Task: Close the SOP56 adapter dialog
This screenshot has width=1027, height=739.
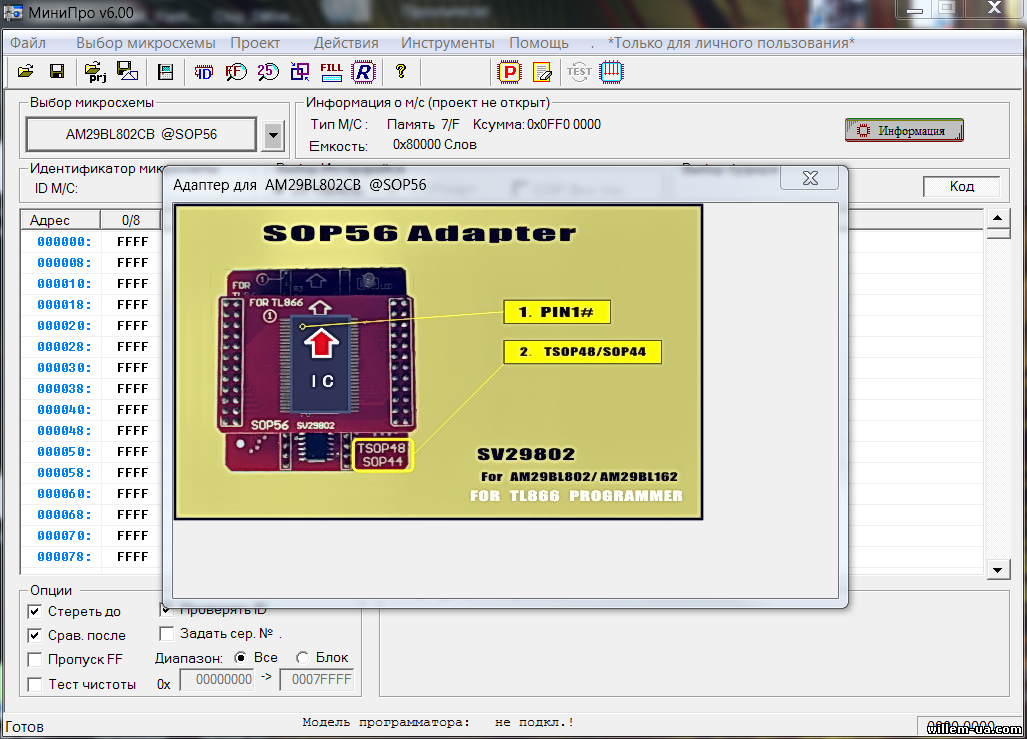Action: tap(810, 178)
